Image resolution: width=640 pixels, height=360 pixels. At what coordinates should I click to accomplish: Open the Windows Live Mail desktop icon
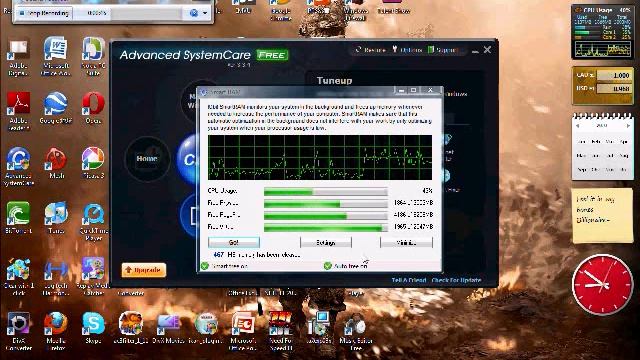click(356, 10)
